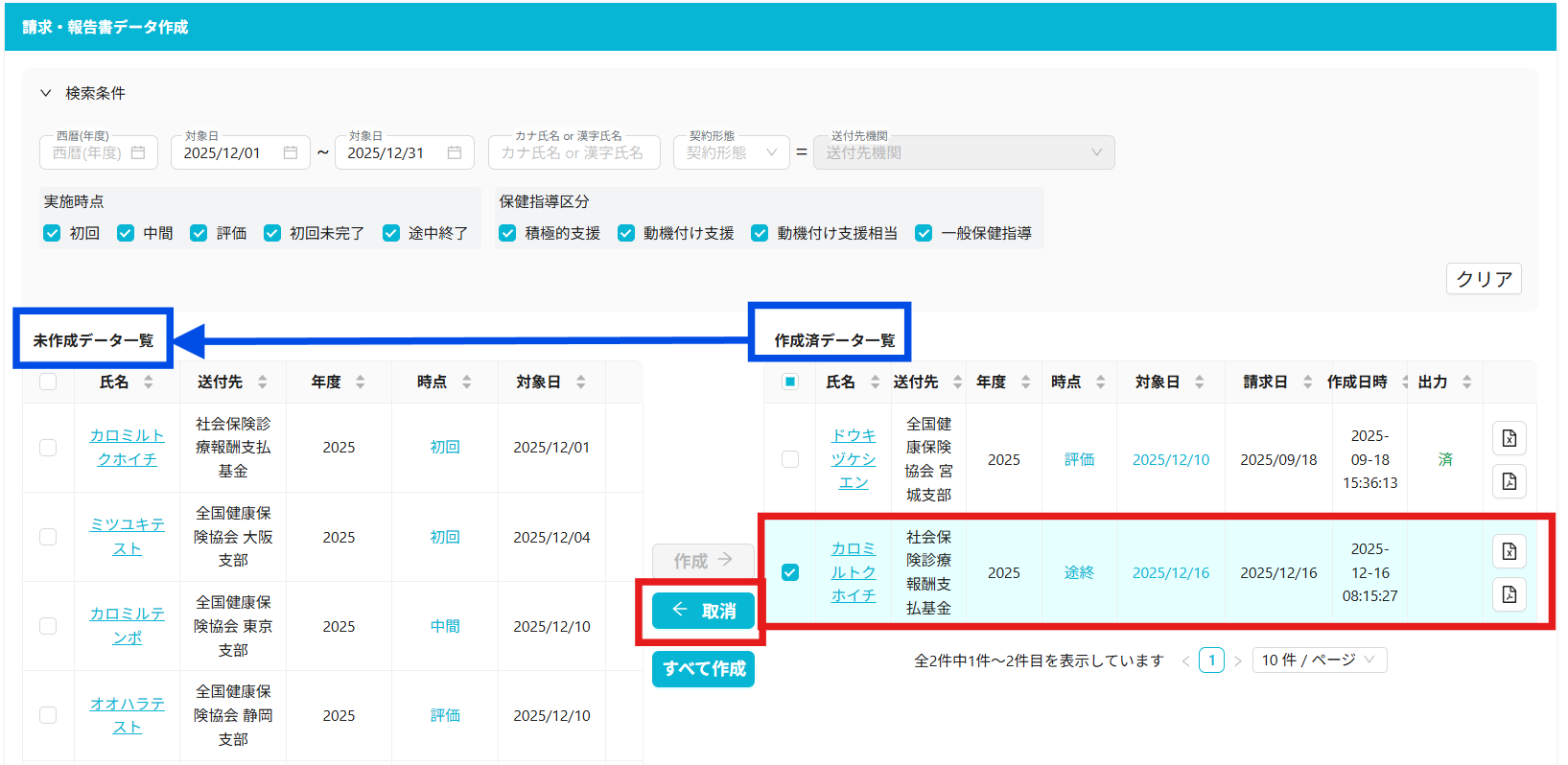1568x765 pixels.
Task: Collapse the 検索条件 section
Action: click(45, 93)
